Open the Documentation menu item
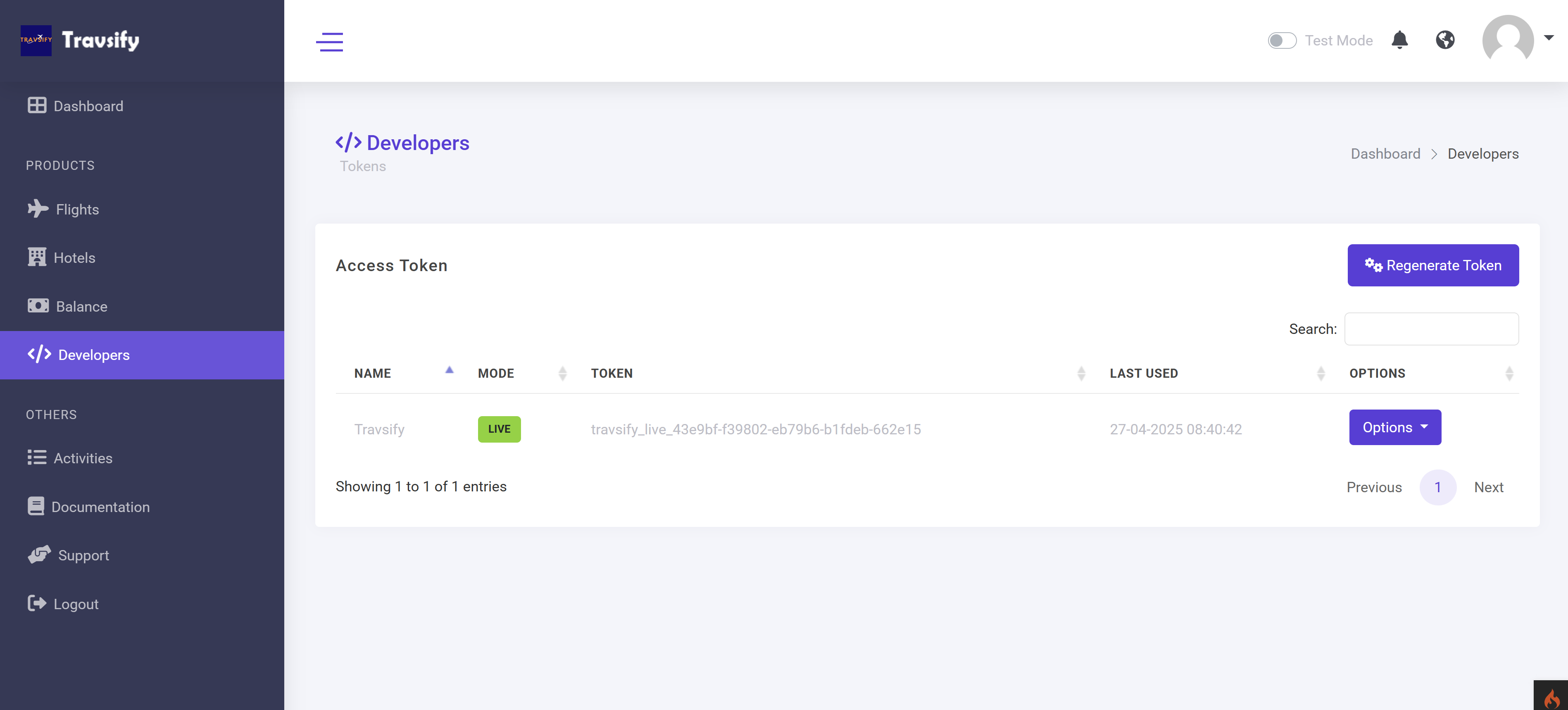Image resolution: width=1568 pixels, height=710 pixels. pos(100,507)
